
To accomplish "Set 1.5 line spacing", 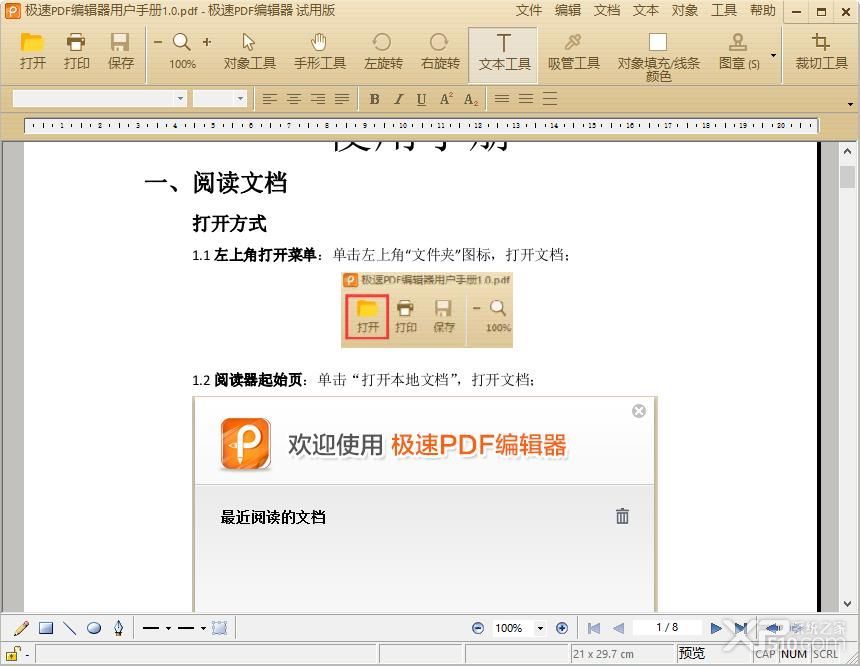I will tap(526, 99).
